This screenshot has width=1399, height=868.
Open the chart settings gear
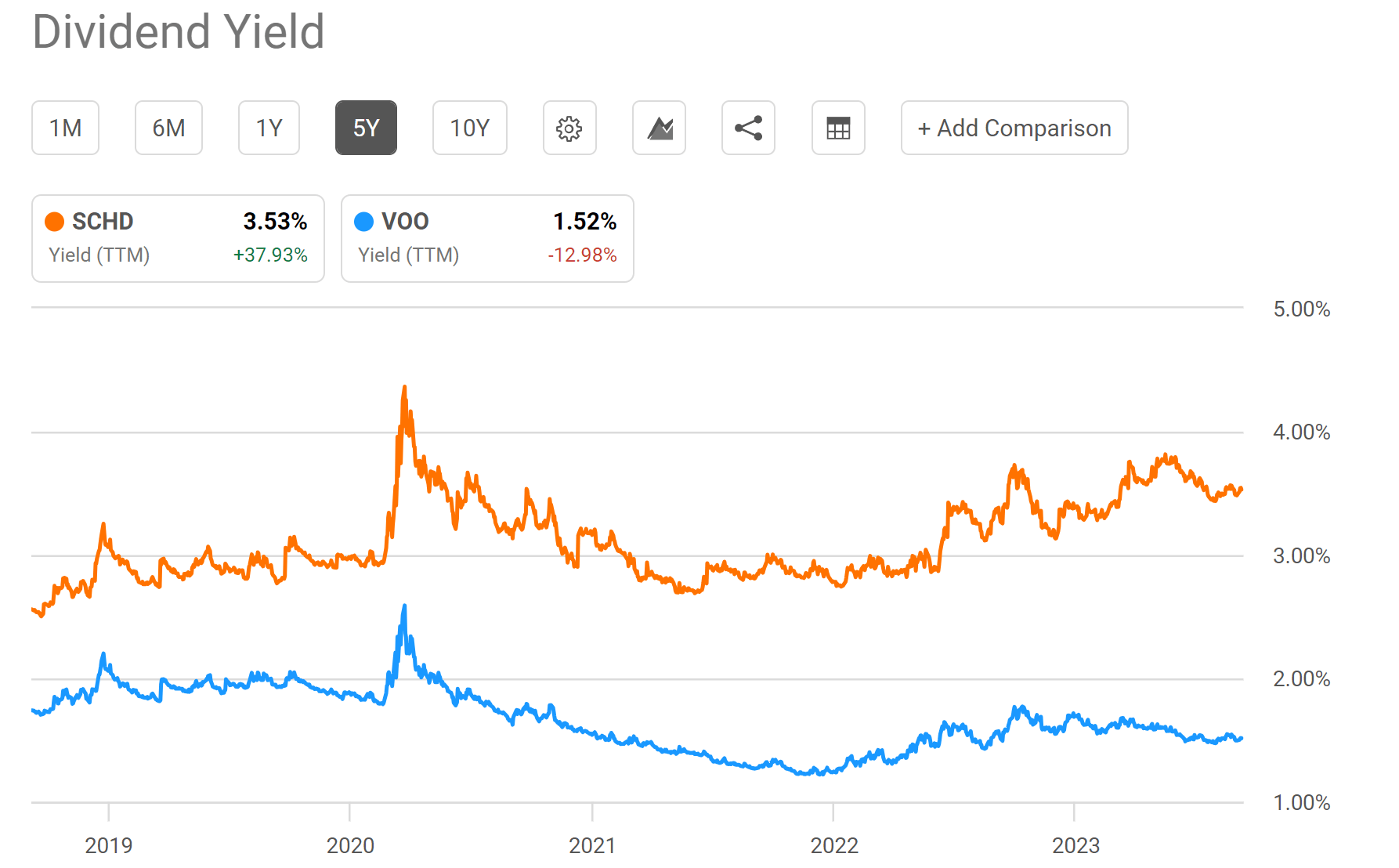click(569, 128)
